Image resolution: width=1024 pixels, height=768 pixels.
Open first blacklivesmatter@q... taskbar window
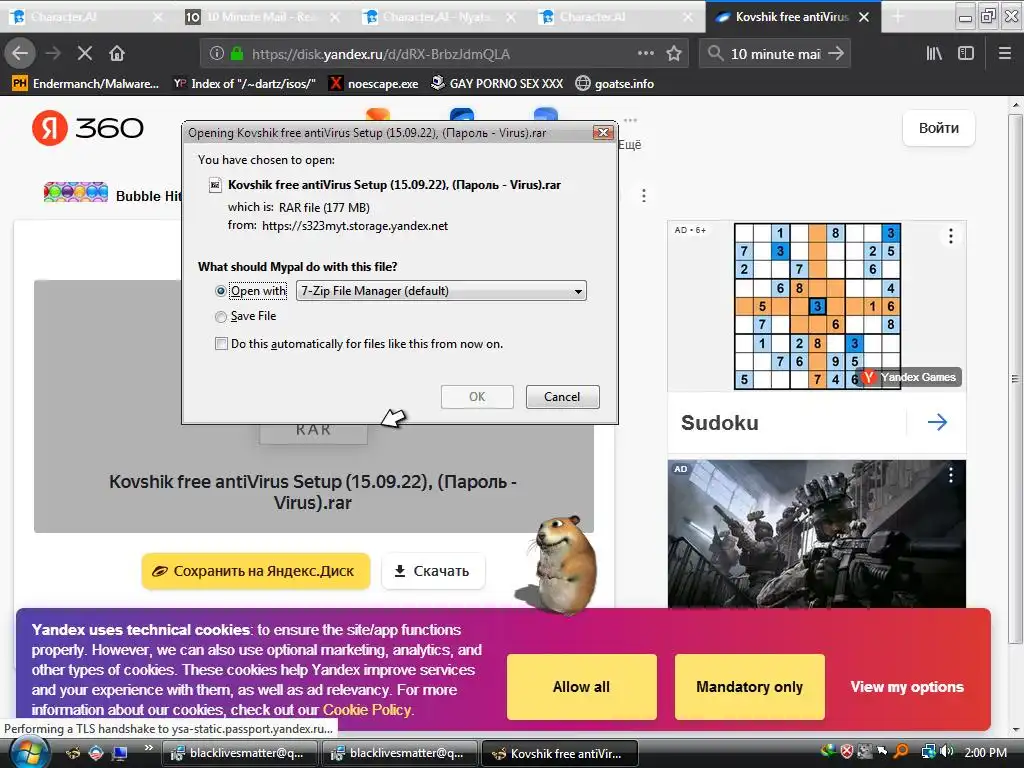pos(240,753)
